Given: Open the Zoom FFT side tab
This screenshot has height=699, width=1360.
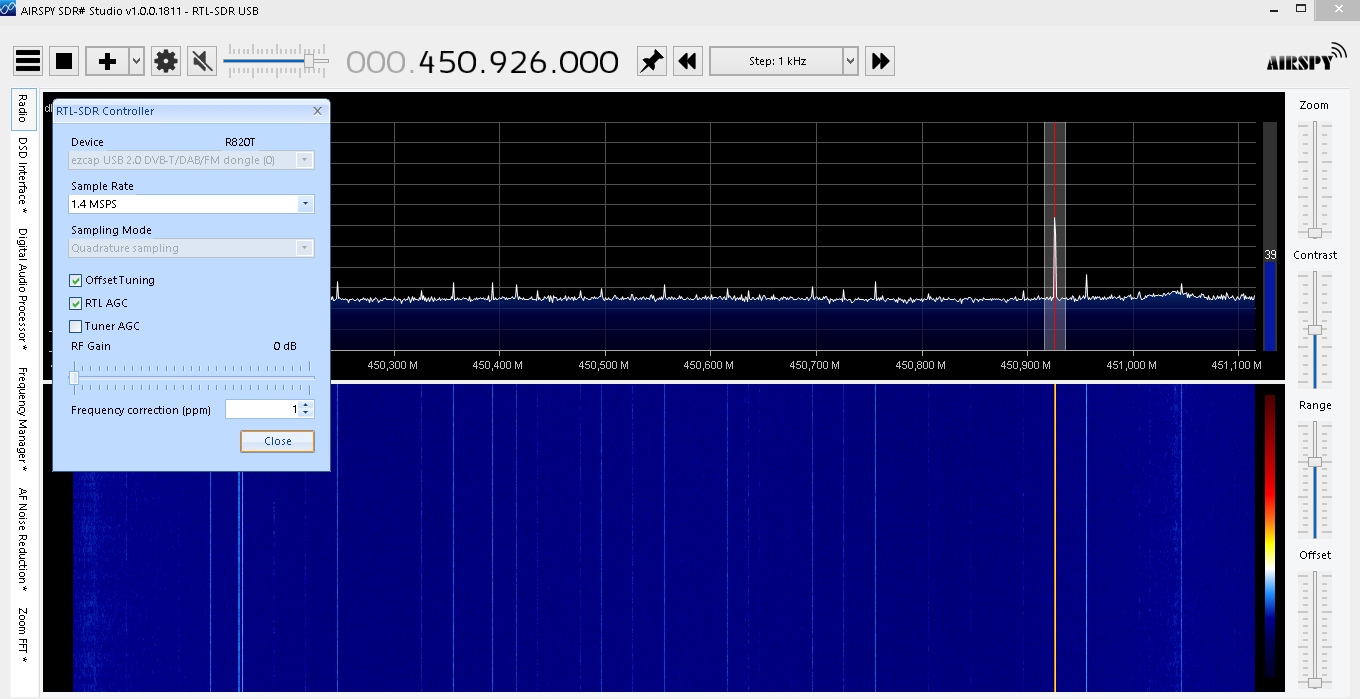Looking at the screenshot, I should tap(23, 634).
